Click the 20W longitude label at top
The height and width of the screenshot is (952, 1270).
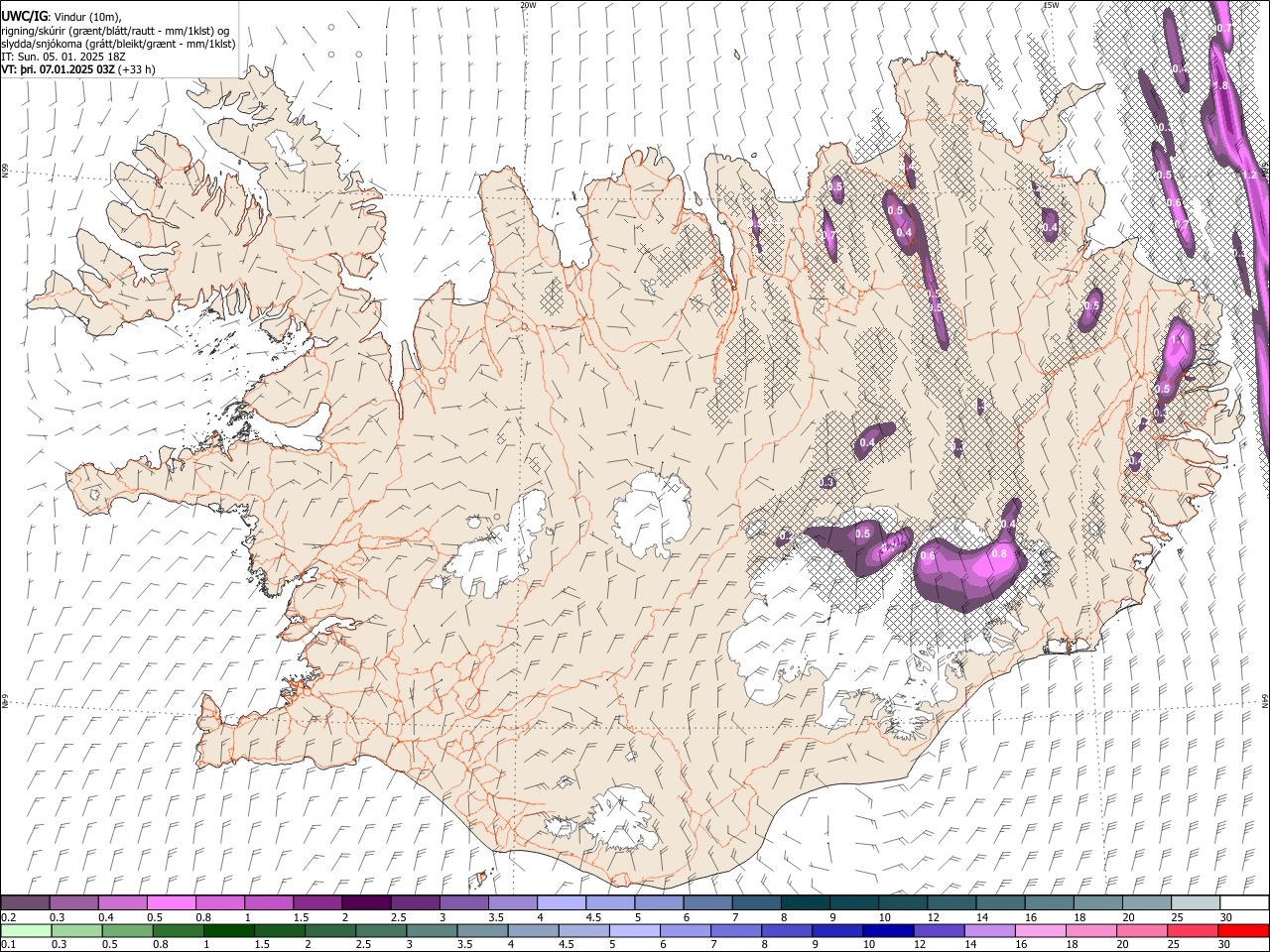(528, 5)
